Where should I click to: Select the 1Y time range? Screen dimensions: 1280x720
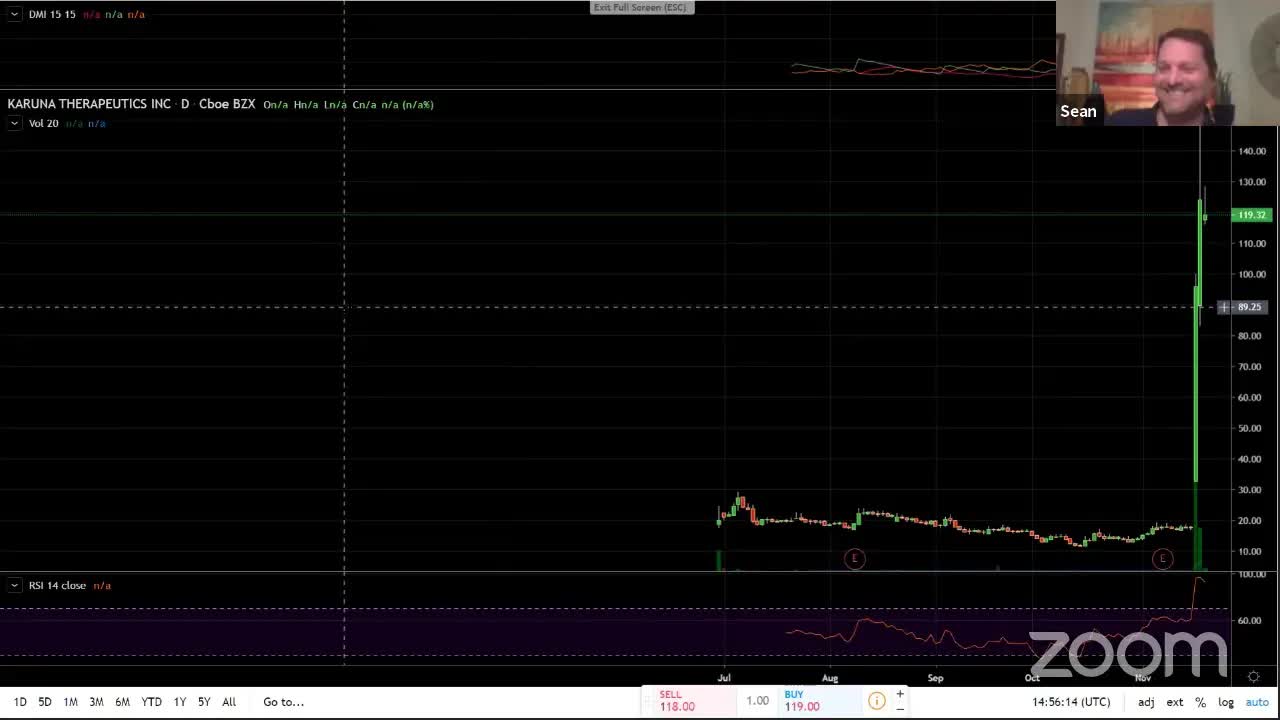click(180, 702)
